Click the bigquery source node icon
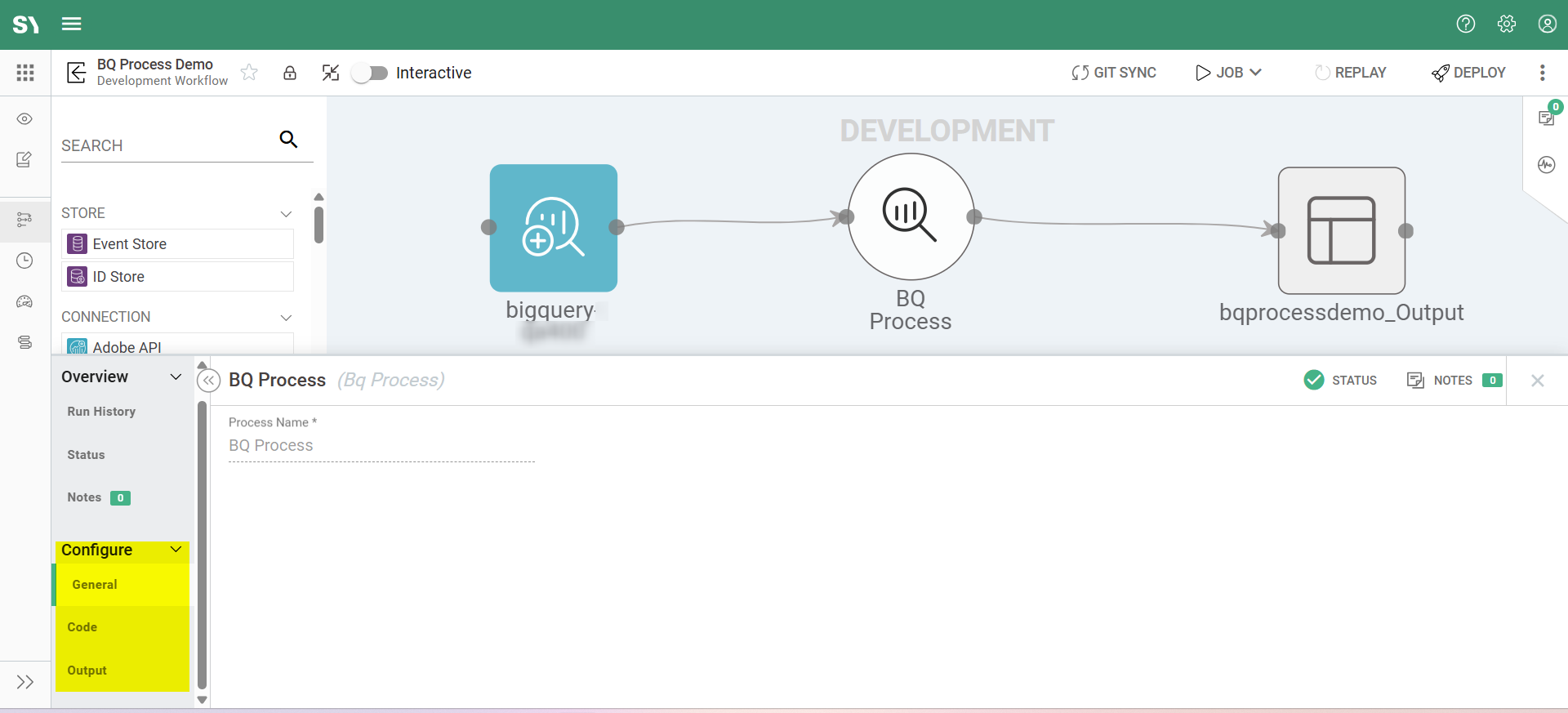The image size is (1568, 713). (553, 228)
